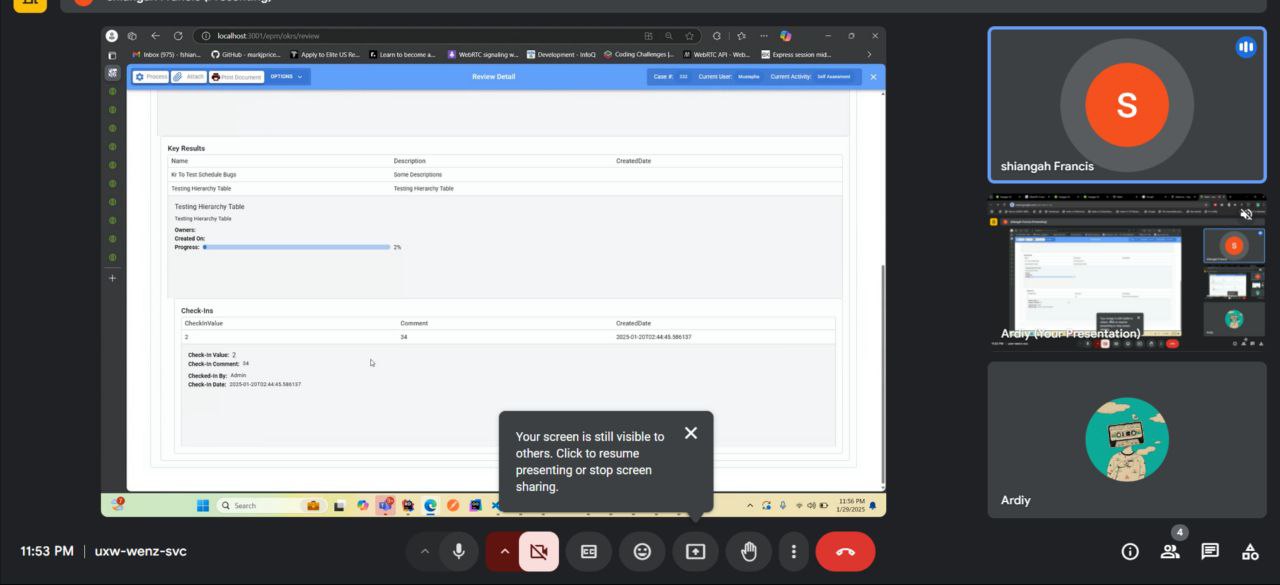This screenshot has width=1280, height=585.
Task: Turn on the camera
Action: 539,551
